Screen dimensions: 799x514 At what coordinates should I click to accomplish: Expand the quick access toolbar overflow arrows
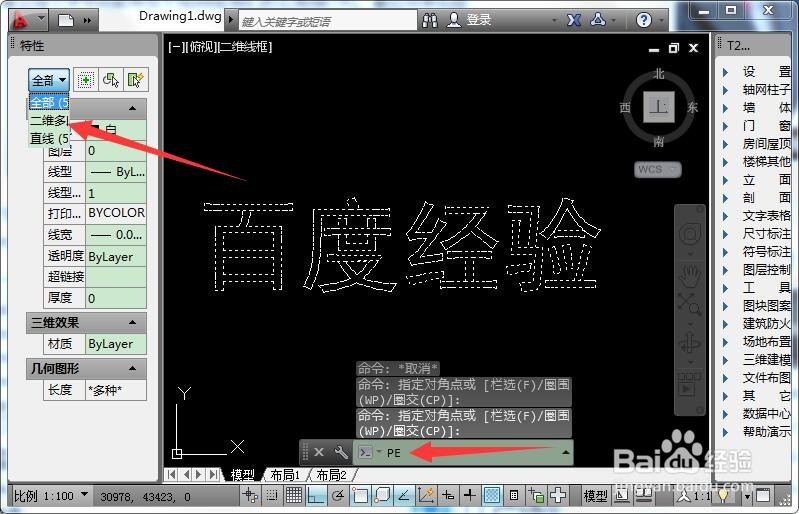(87, 20)
